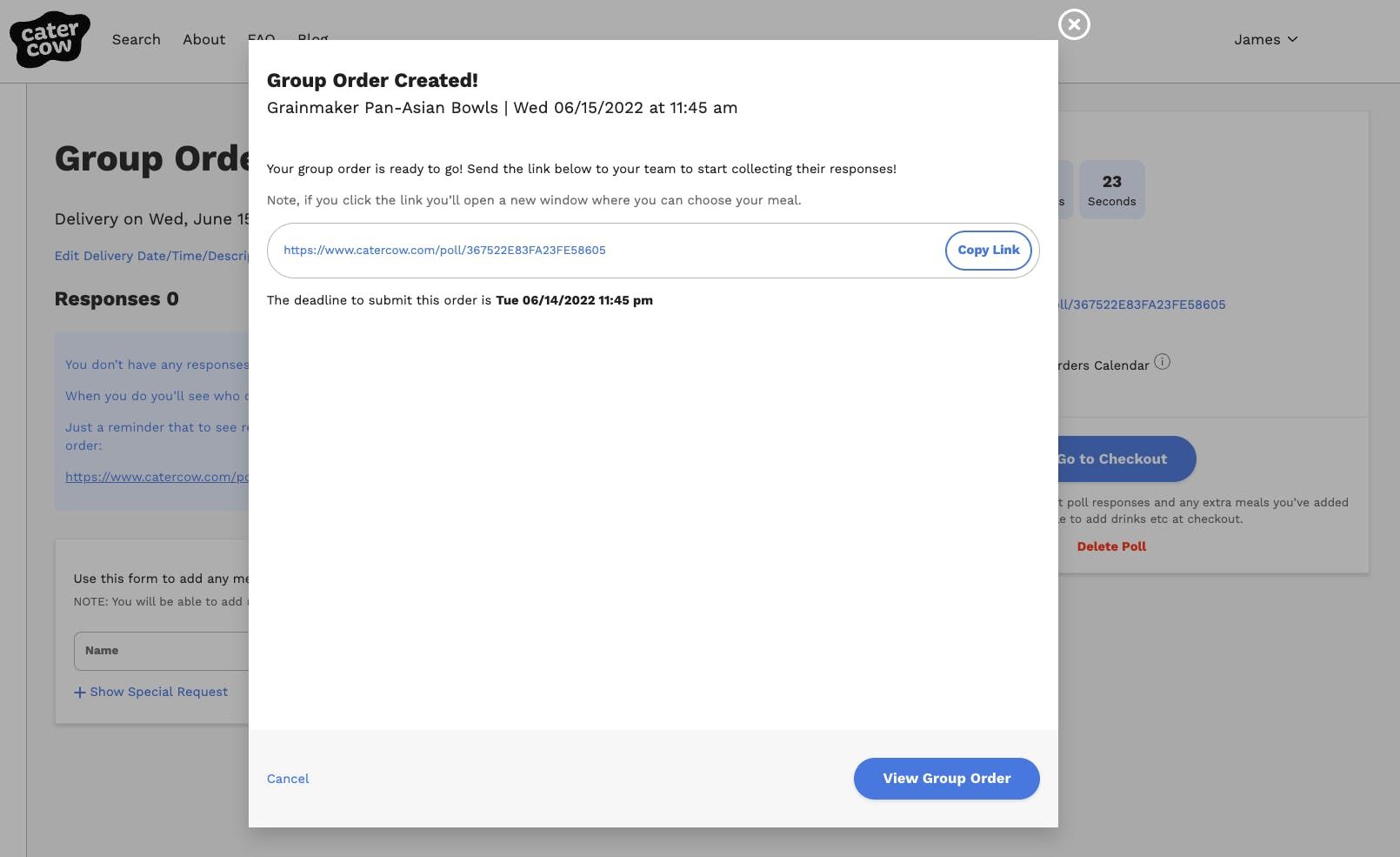Click the Go to Checkout button
This screenshot has width=1400, height=857.
(x=1122, y=459)
